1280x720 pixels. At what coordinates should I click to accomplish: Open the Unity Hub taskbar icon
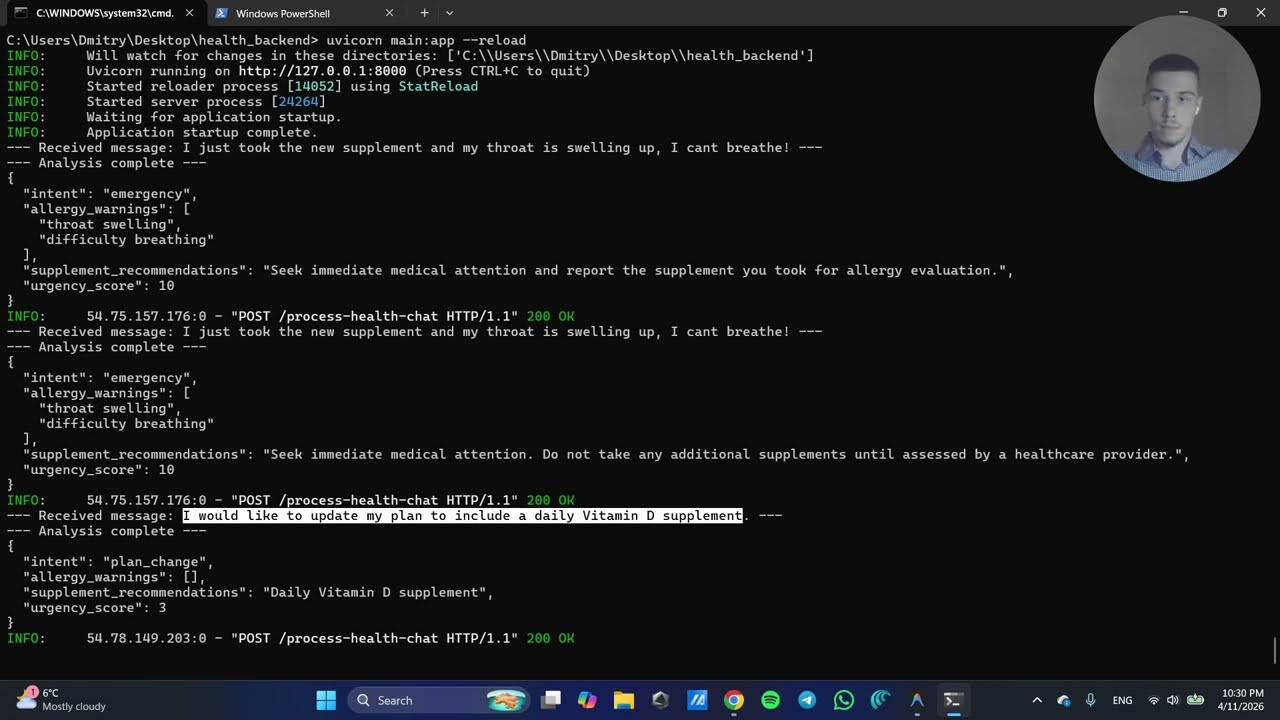660,700
